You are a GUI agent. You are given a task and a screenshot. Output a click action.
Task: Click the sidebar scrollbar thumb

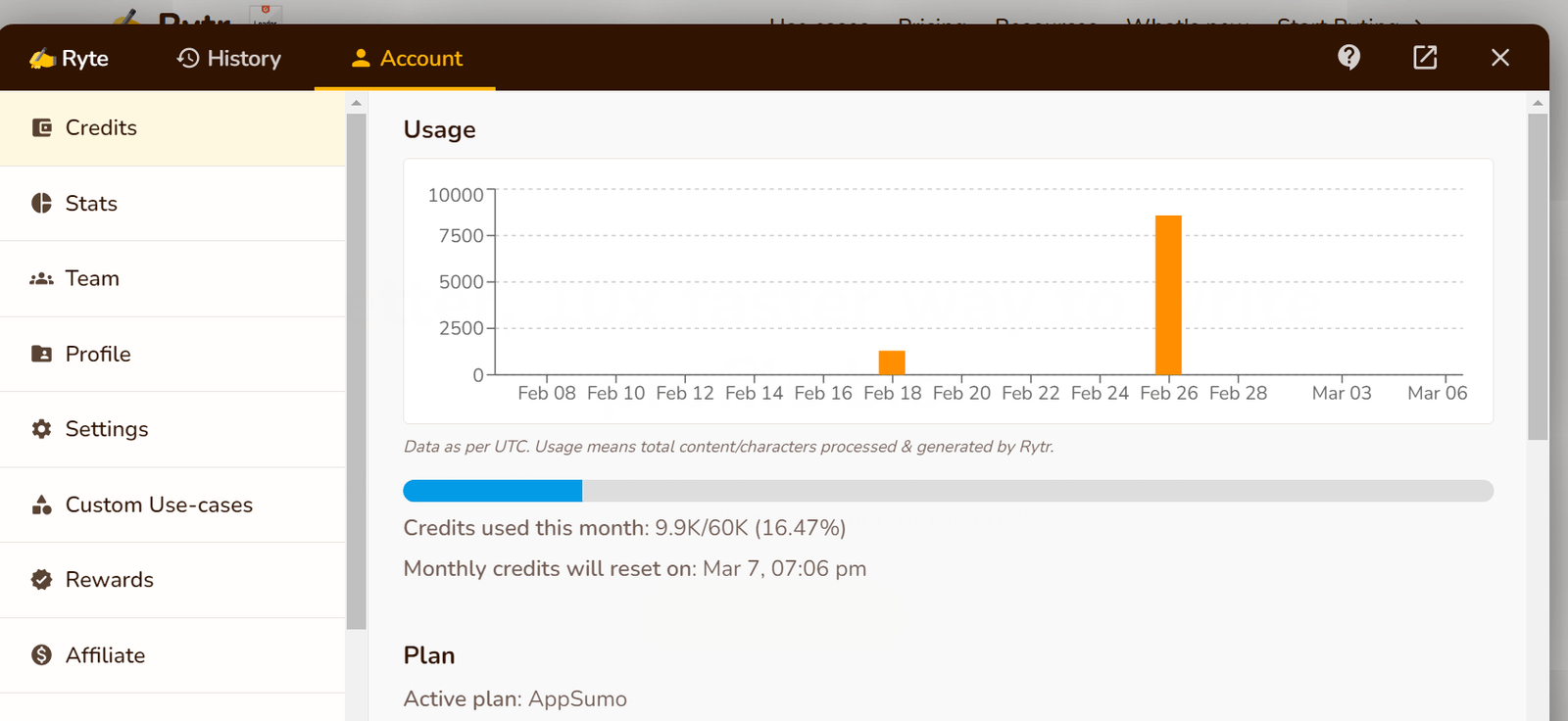(x=356, y=371)
